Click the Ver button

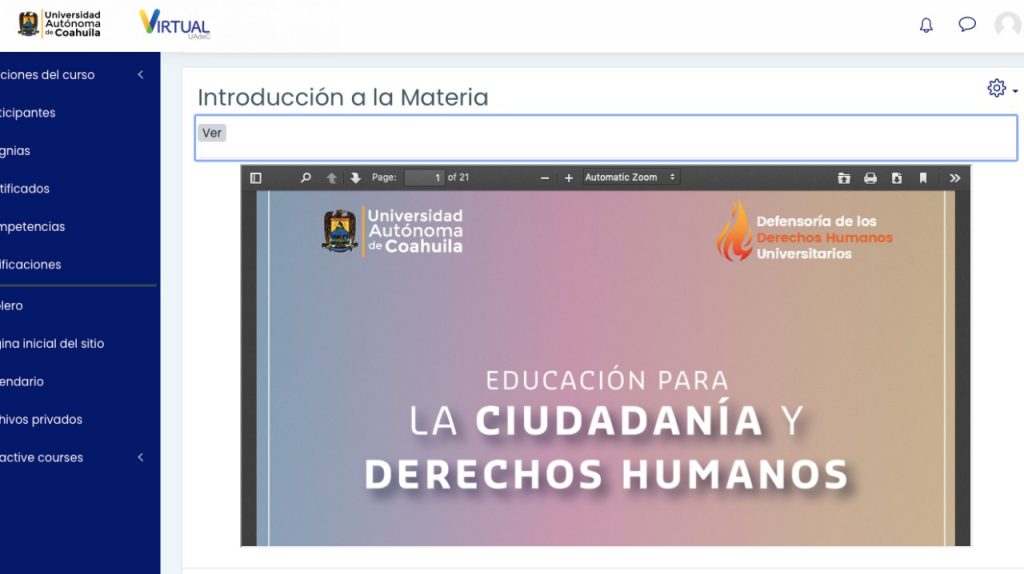212,133
